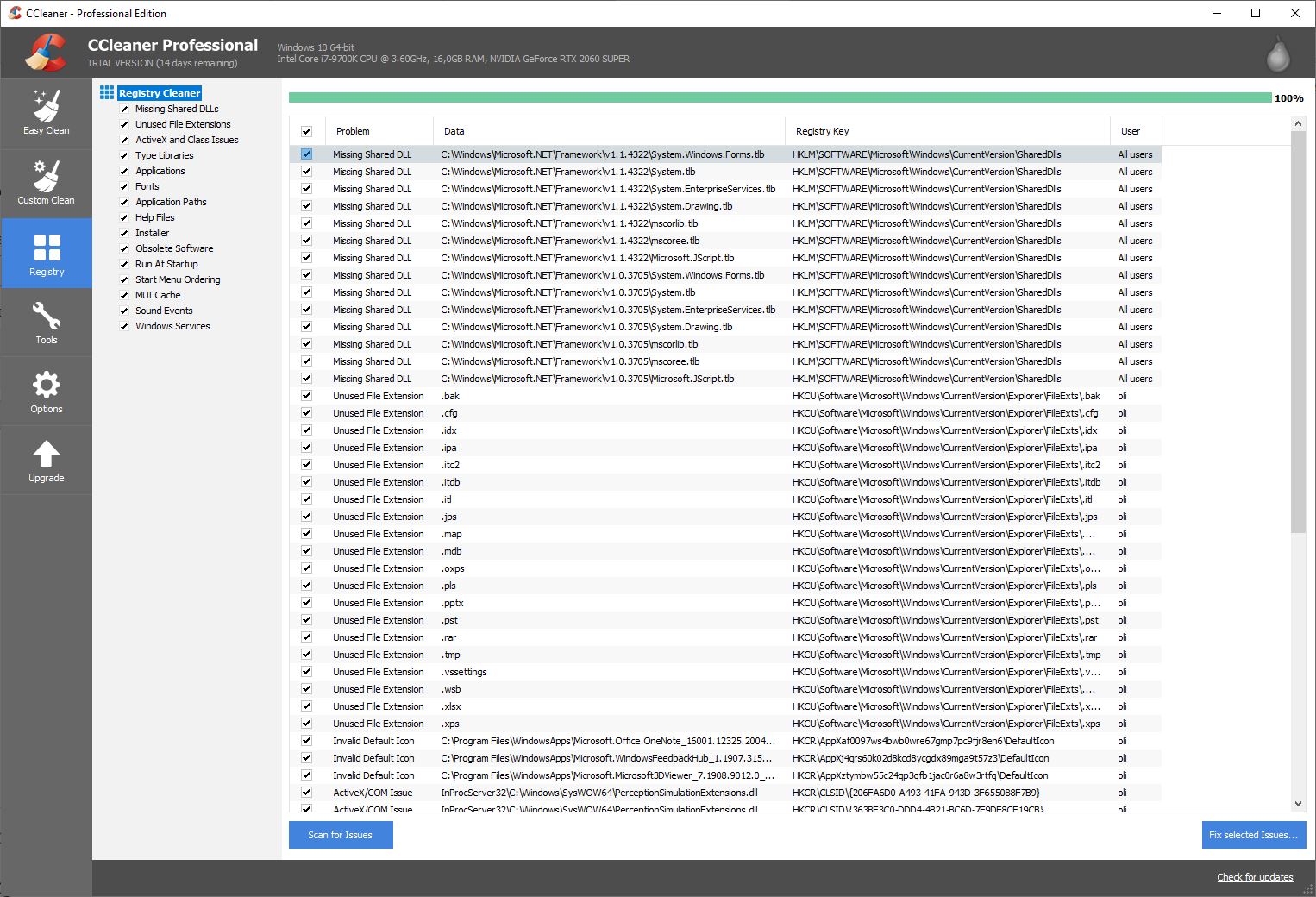
Task: Click the CCleaner logo in header
Action: 46,53
